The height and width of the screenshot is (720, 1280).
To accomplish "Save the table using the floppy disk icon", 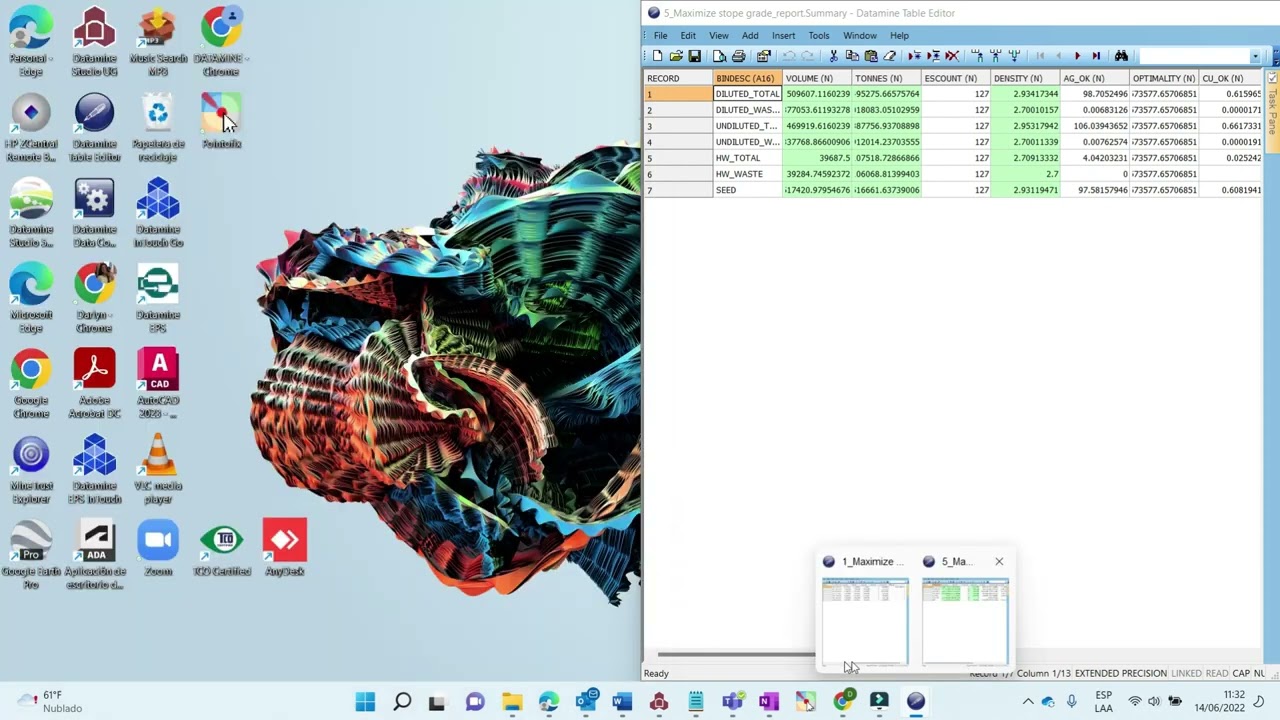I will coord(694,56).
